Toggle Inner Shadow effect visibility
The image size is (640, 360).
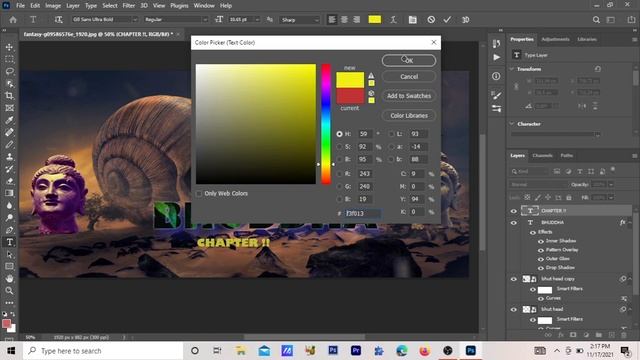(541, 241)
